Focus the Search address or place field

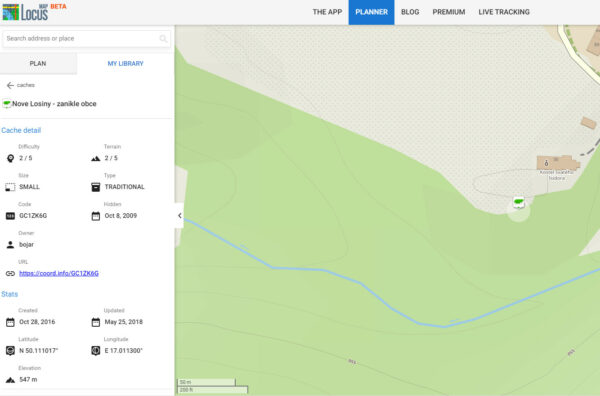pyautogui.click(x=86, y=39)
